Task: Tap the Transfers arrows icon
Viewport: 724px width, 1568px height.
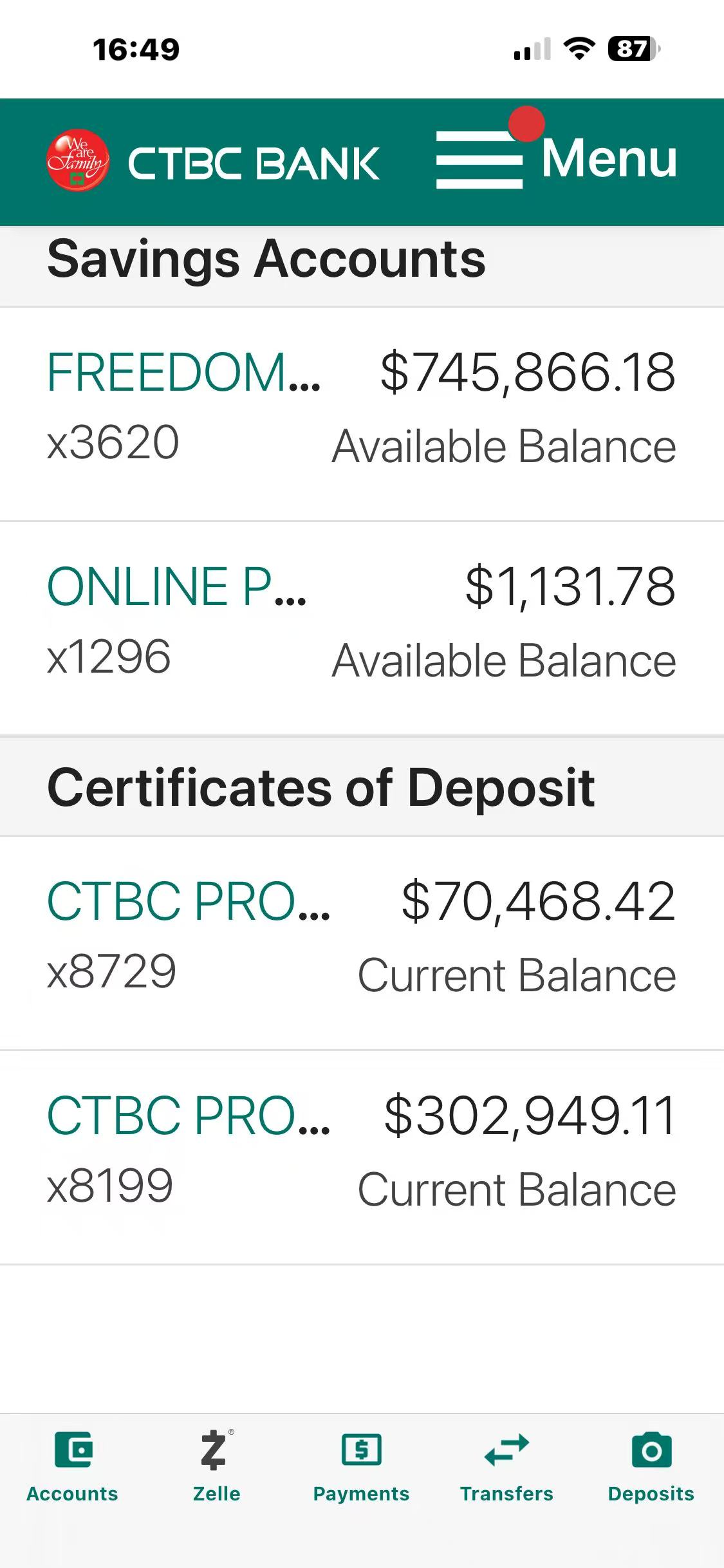Action: (506, 1450)
